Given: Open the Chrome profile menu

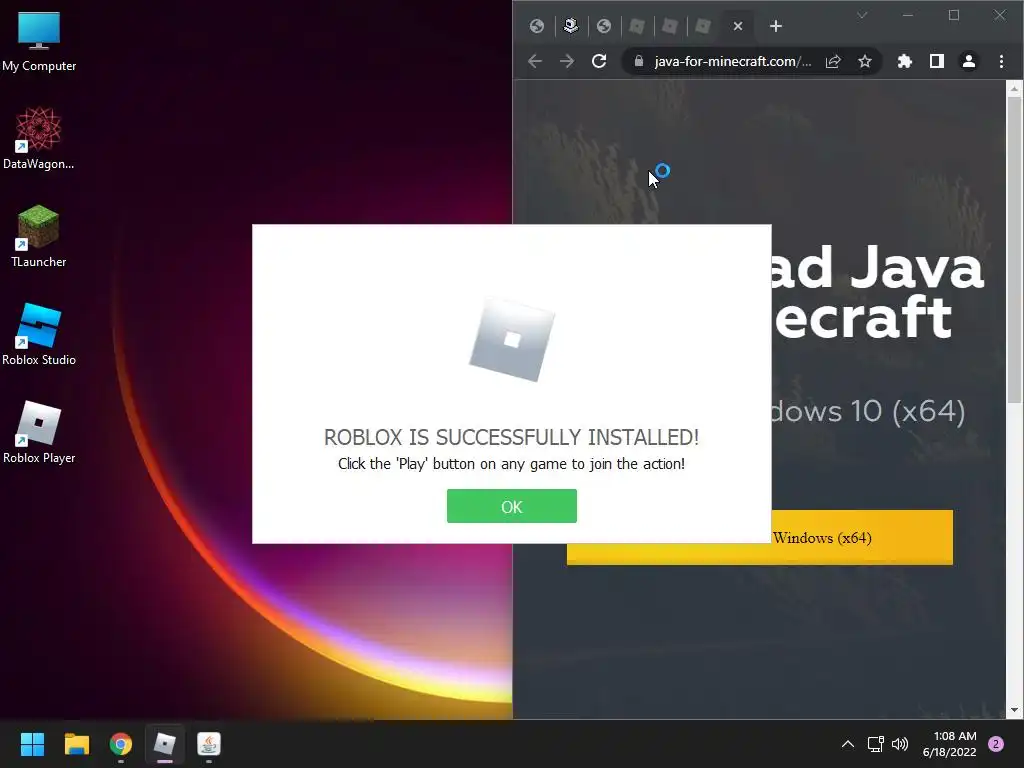Looking at the screenshot, I should pos(968,61).
